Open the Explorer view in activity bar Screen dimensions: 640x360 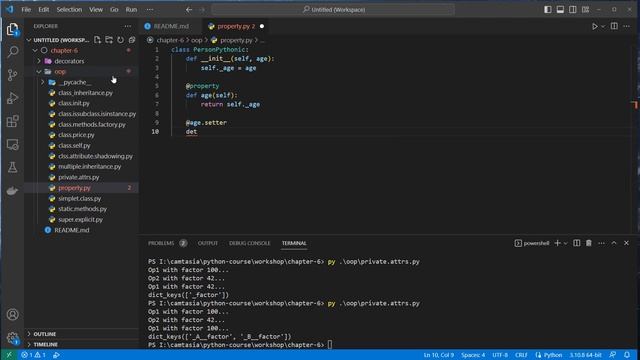(13, 29)
